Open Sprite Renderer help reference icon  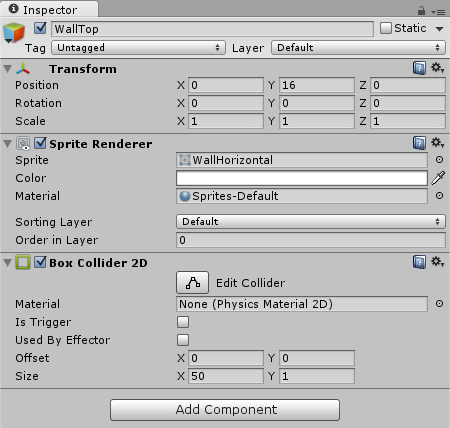click(419, 143)
